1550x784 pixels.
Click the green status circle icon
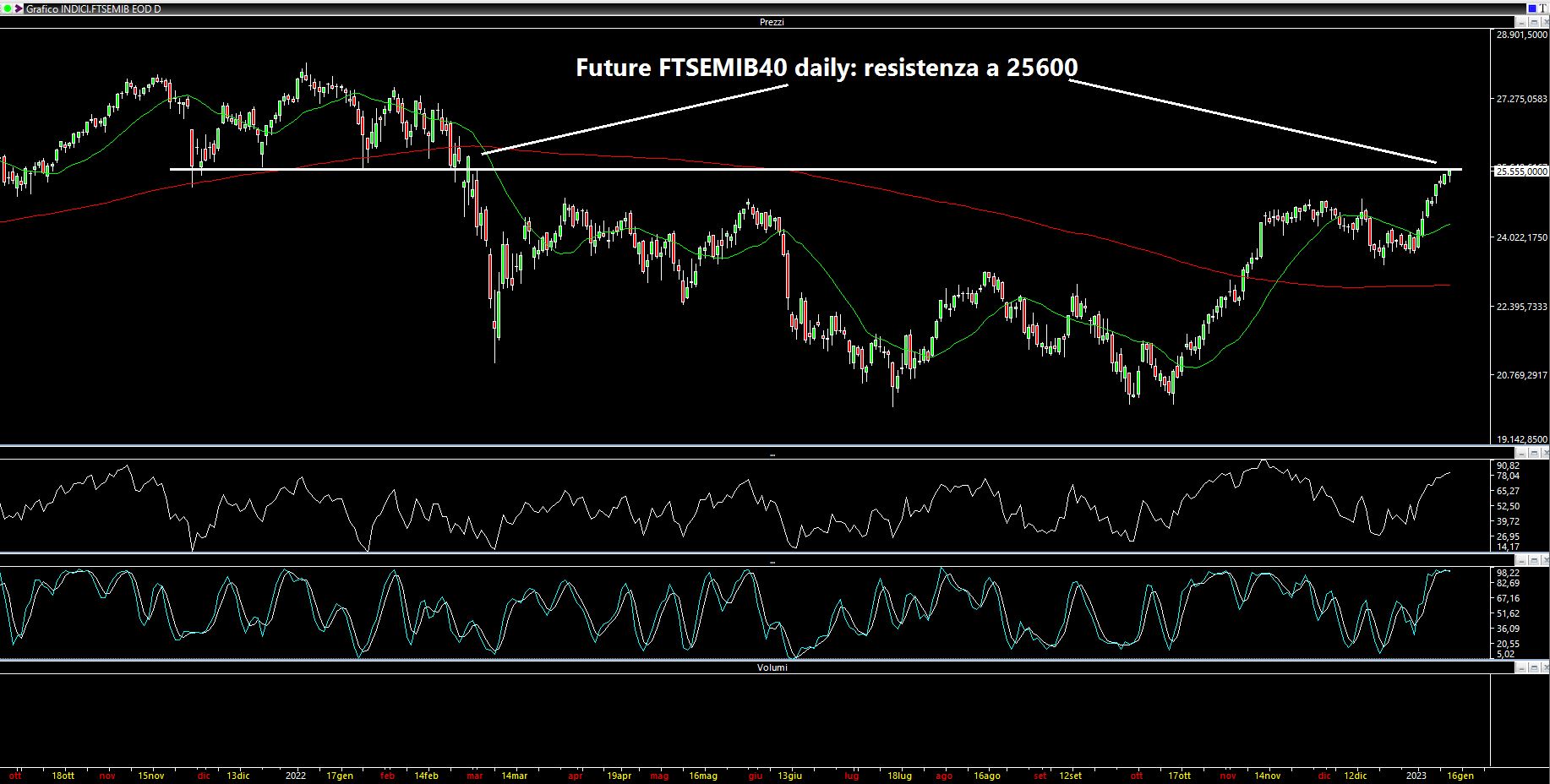pos(7,8)
